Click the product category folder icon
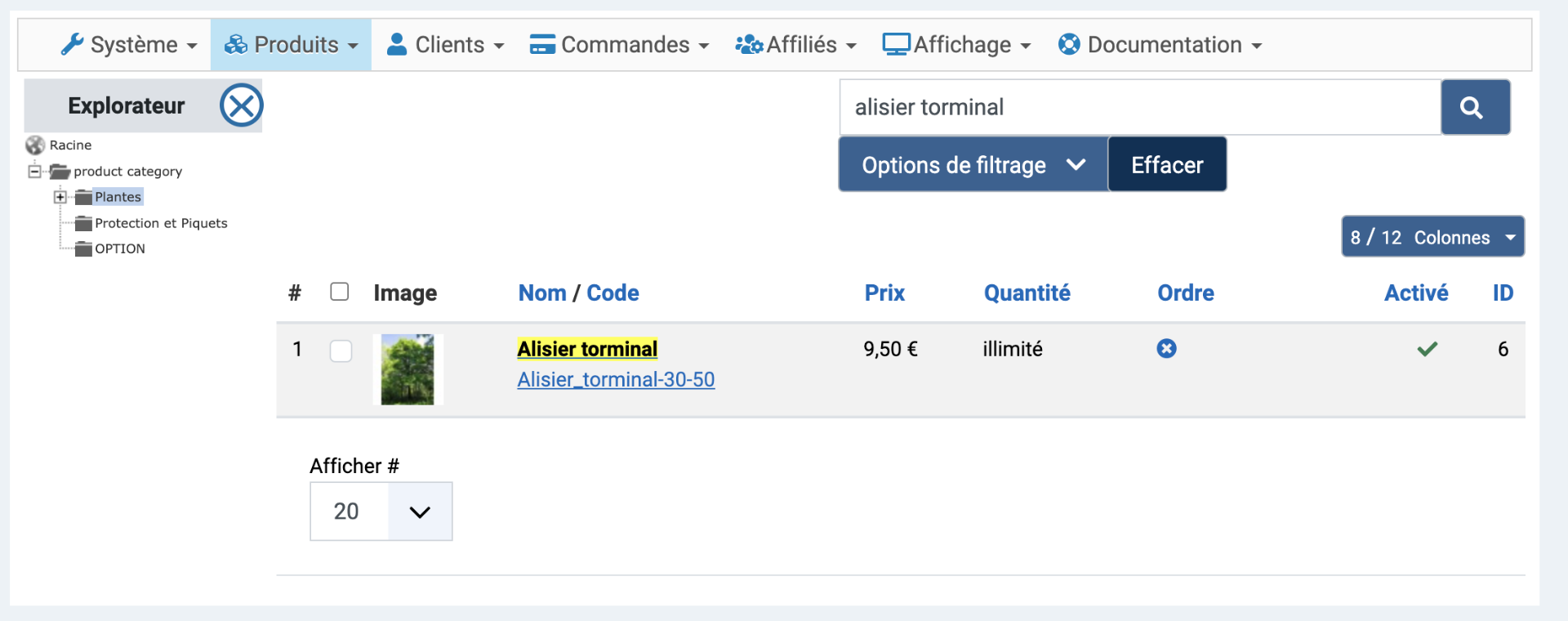This screenshot has height=621, width=1568. tap(60, 172)
